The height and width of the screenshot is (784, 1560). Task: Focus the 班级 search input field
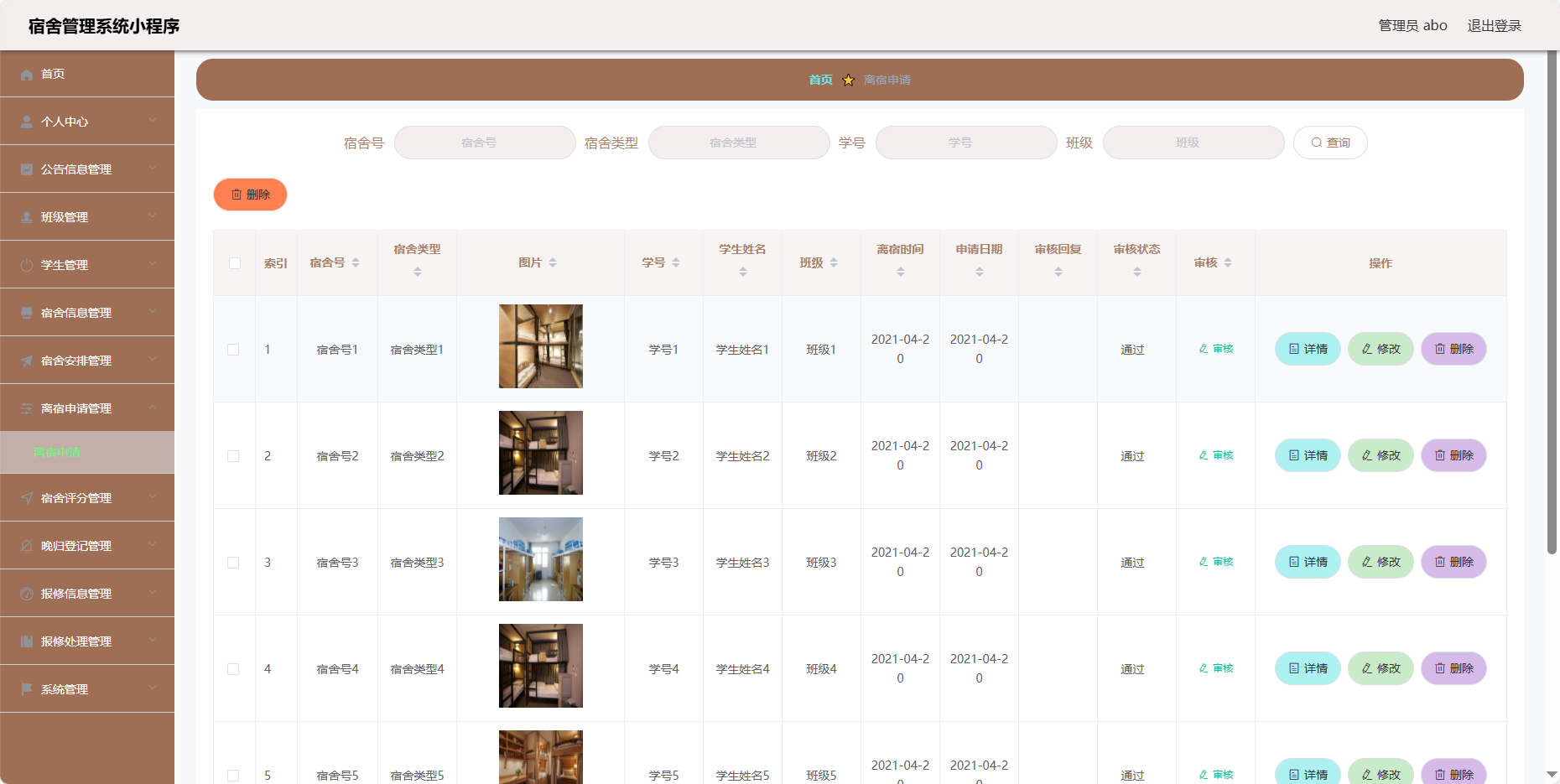pos(1193,143)
